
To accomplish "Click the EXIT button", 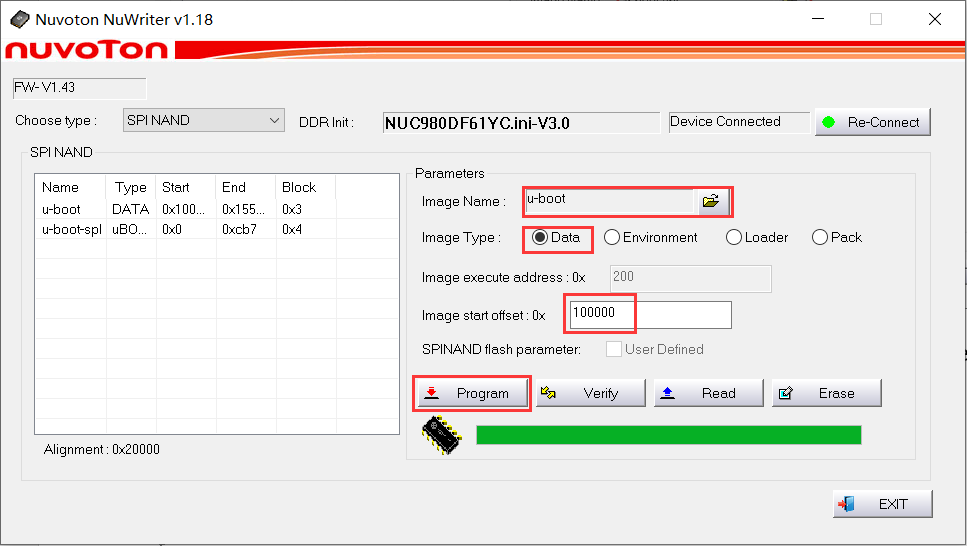I will pos(883,504).
